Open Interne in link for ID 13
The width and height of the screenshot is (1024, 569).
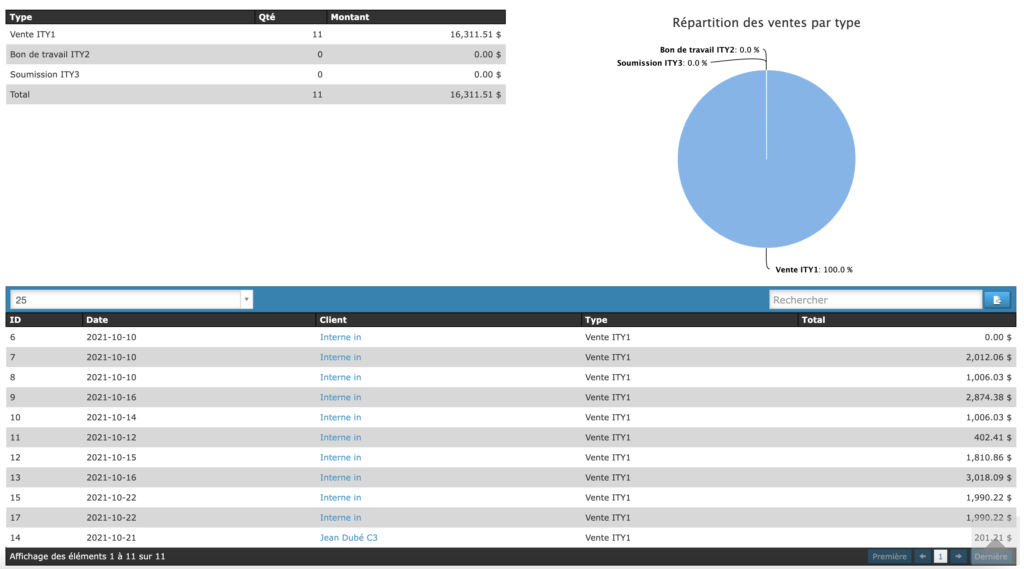click(340, 478)
